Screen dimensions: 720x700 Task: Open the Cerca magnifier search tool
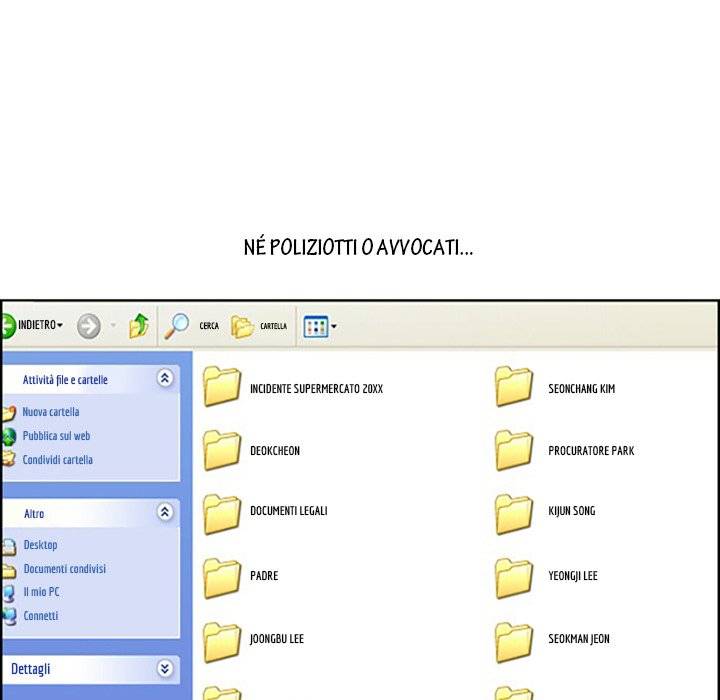pos(177,326)
